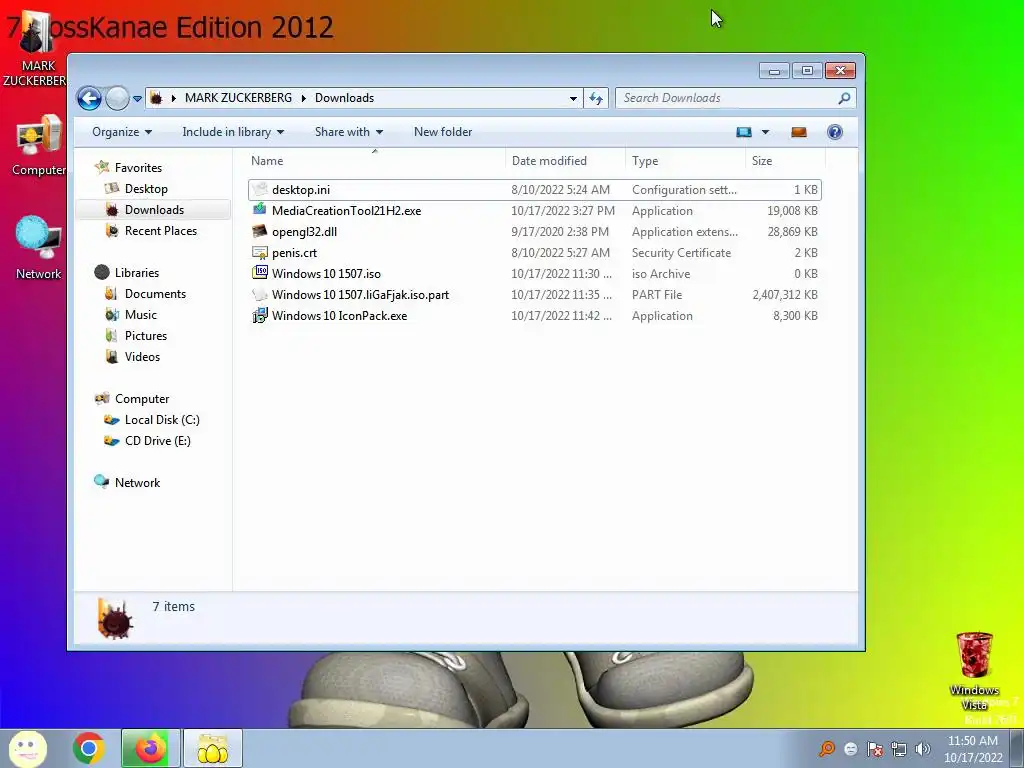Screen dimensions: 1024x768
Task: Click Favorites in the navigation pane
Action: [x=138, y=168]
